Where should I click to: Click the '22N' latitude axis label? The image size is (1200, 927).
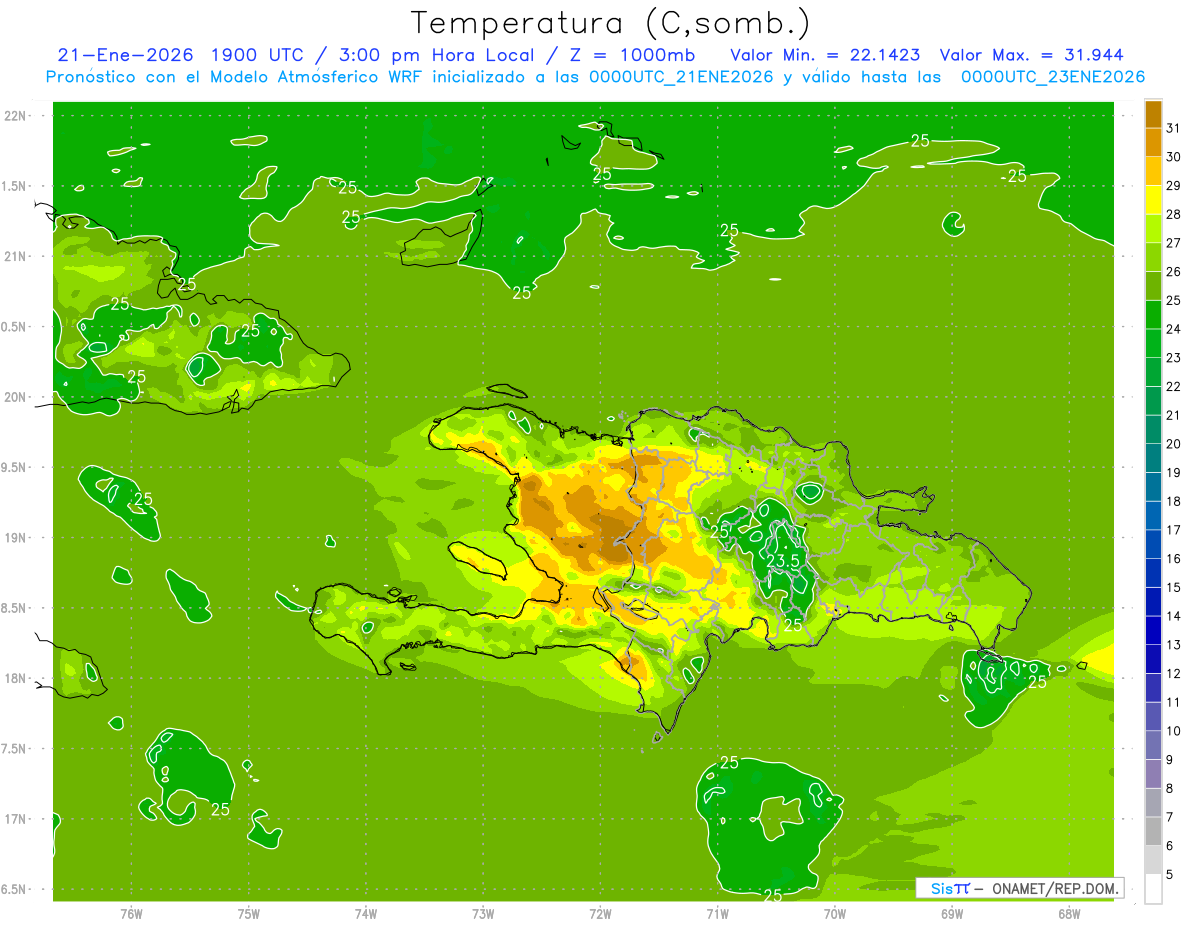[16, 116]
